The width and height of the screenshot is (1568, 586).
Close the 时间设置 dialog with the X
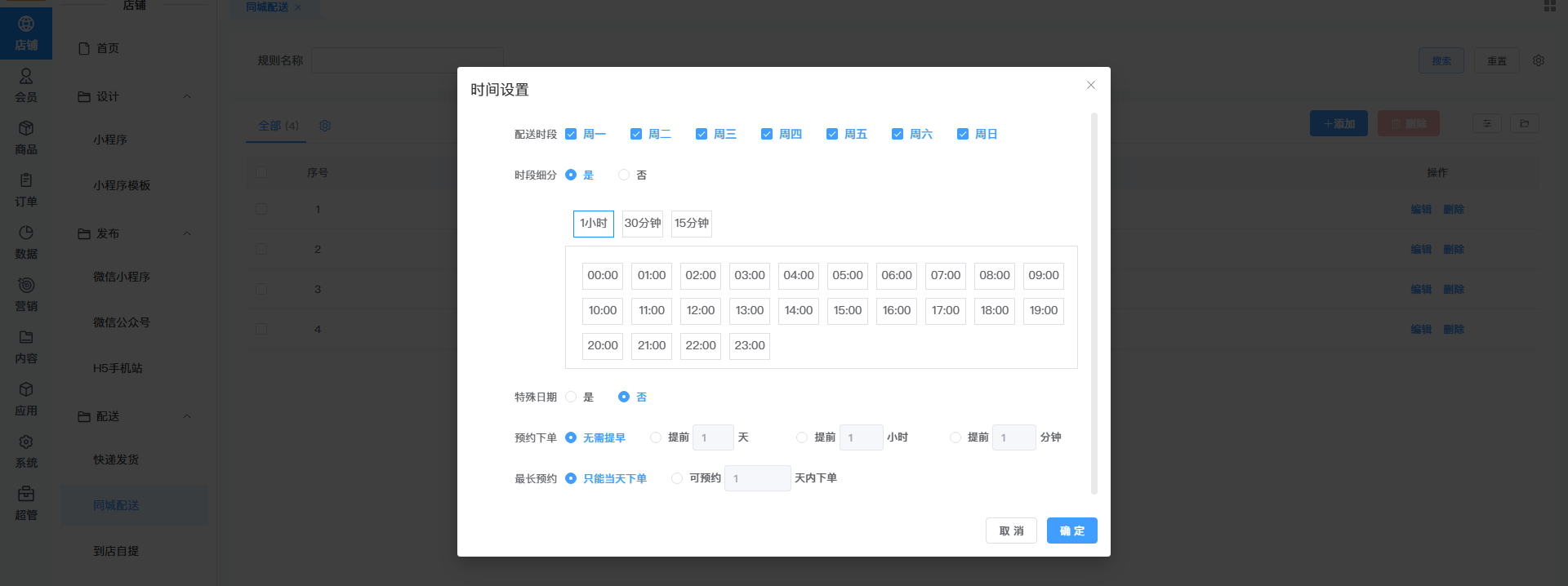point(1090,85)
